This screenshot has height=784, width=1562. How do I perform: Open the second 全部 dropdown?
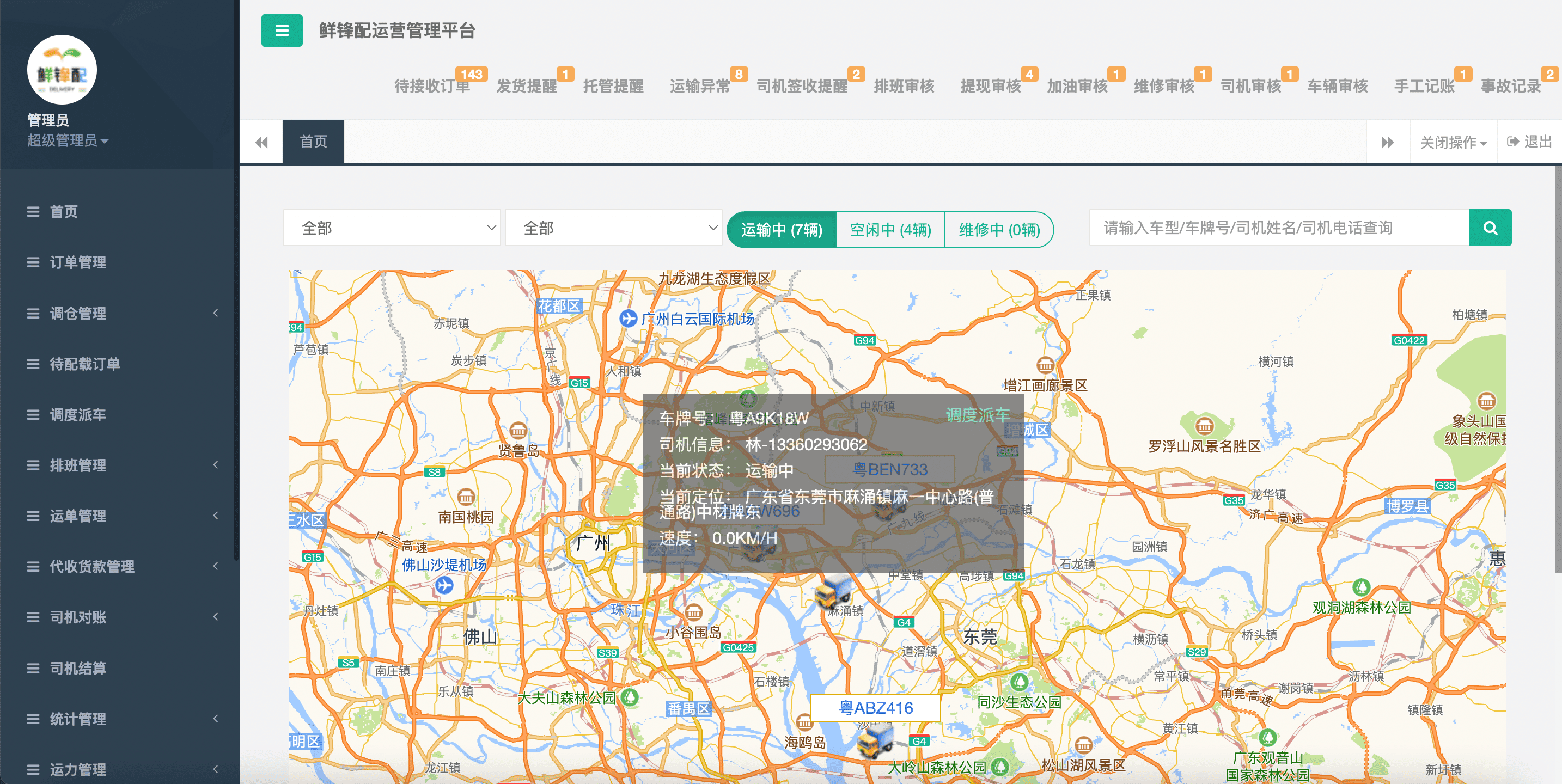(614, 228)
